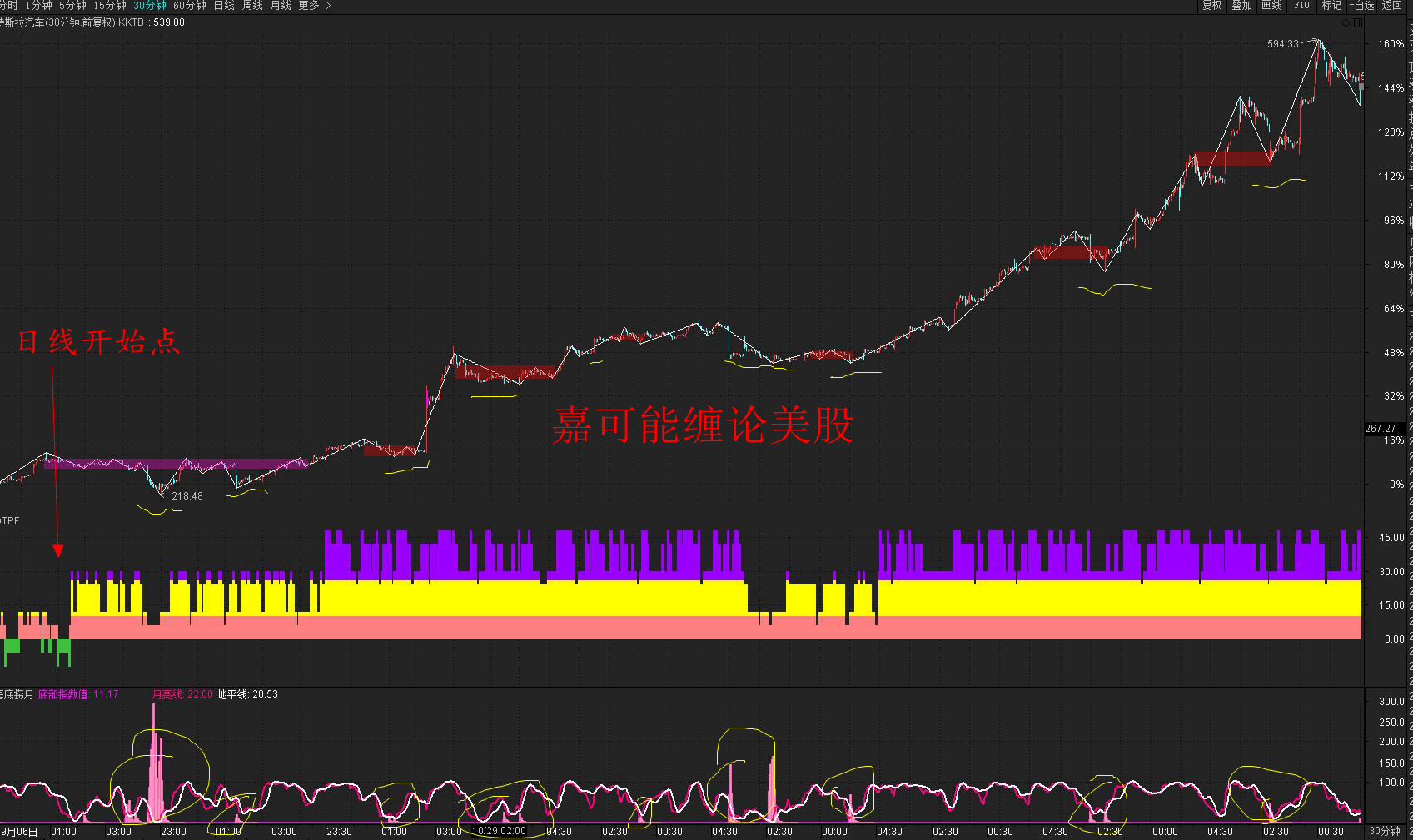Switch to the 5分钟 period tab

(x=72, y=6)
